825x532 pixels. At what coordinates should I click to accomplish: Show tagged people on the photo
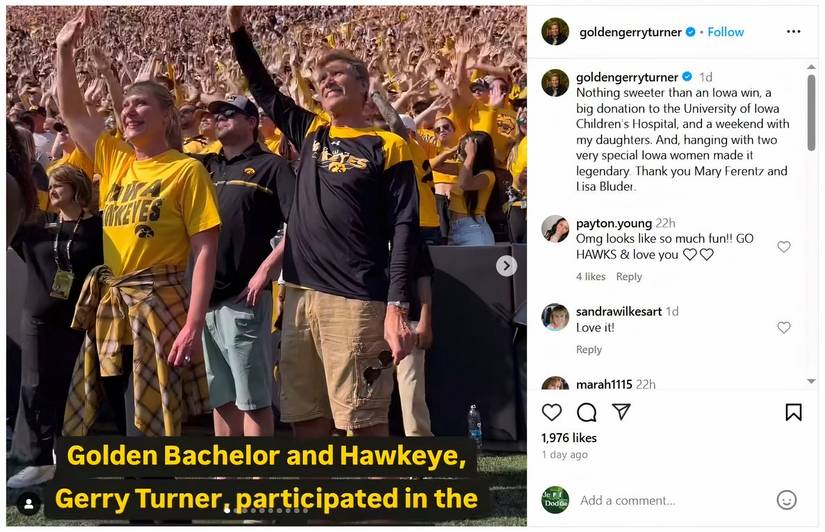click(x=28, y=503)
